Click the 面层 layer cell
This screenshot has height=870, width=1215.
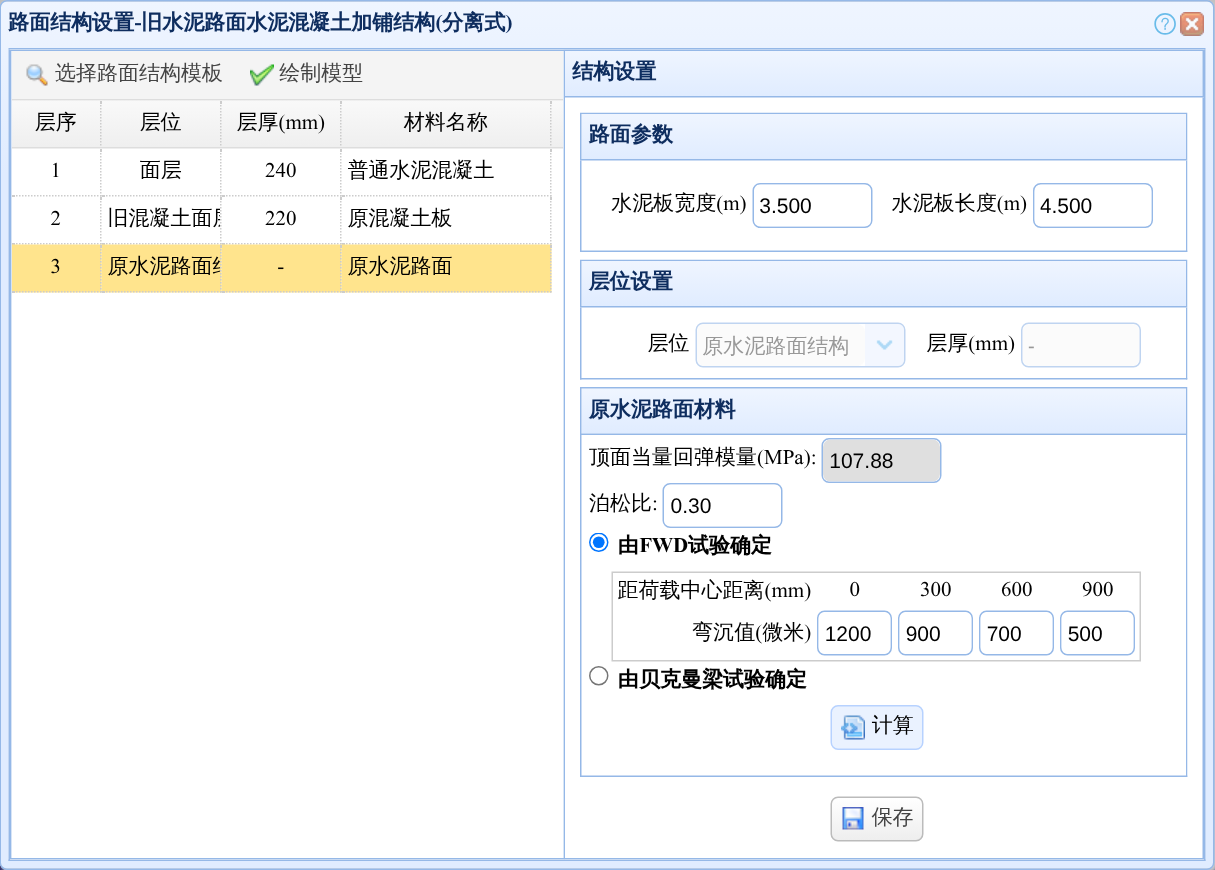[161, 171]
